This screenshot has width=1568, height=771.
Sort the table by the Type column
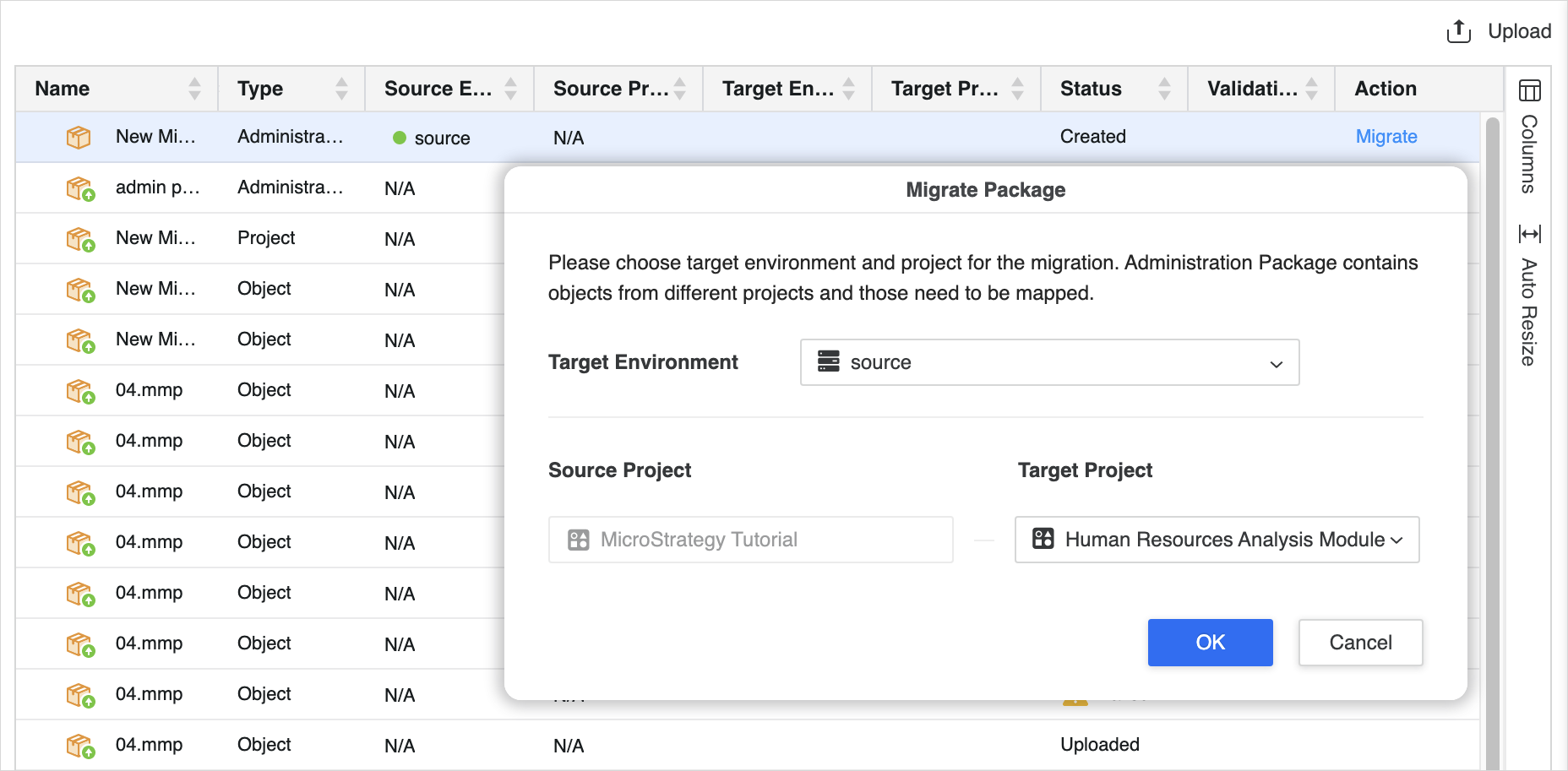[x=341, y=89]
